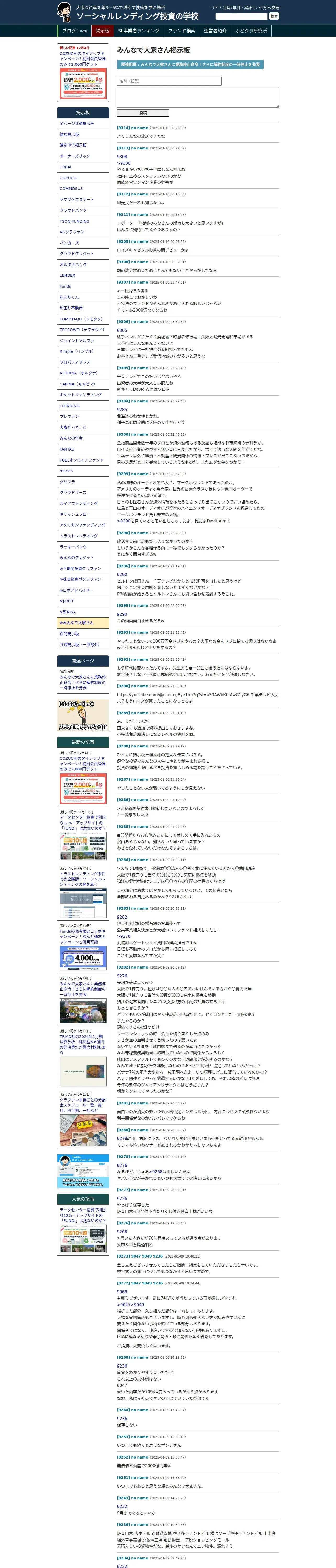Open TSON FUNDING board link
Viewport: 336px width, 1568px height.
pos(83,222)
